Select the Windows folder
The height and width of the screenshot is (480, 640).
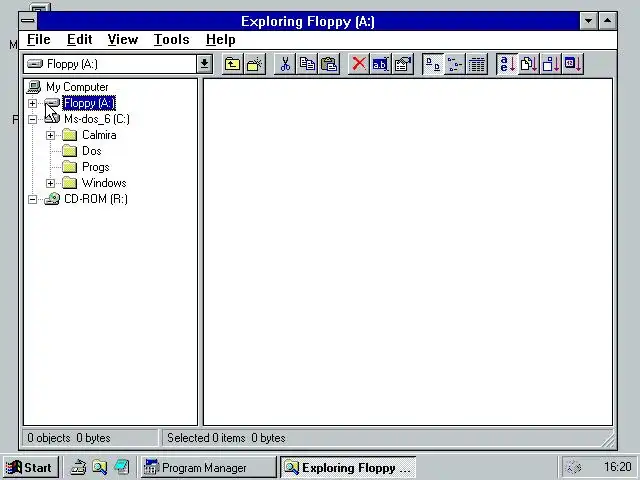(104, 183)
